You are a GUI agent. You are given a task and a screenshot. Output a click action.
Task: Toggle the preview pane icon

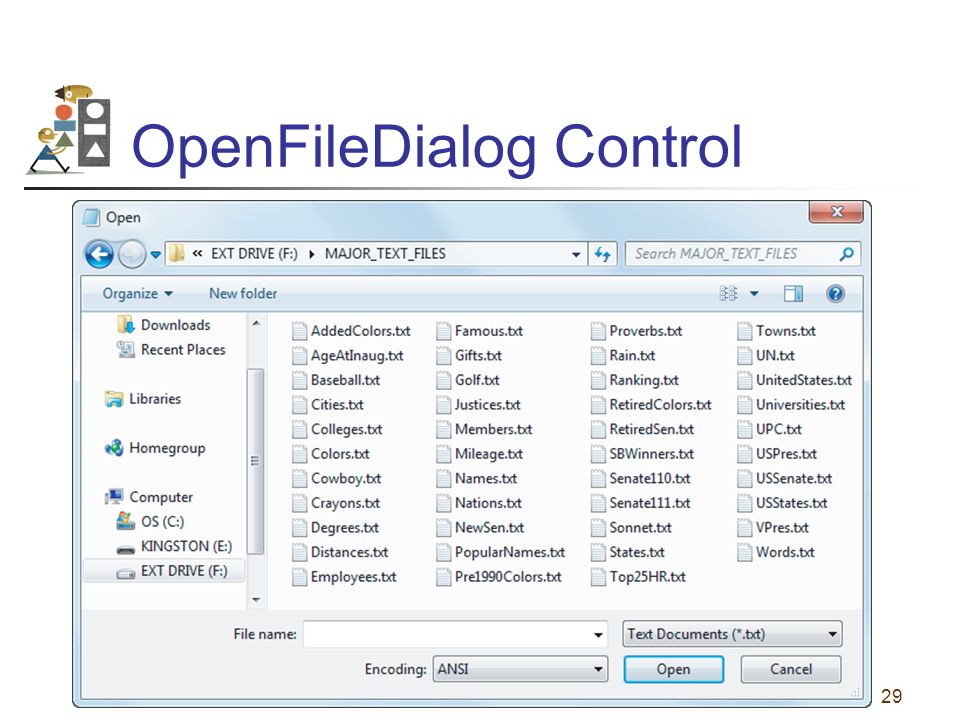coord(793,294)
